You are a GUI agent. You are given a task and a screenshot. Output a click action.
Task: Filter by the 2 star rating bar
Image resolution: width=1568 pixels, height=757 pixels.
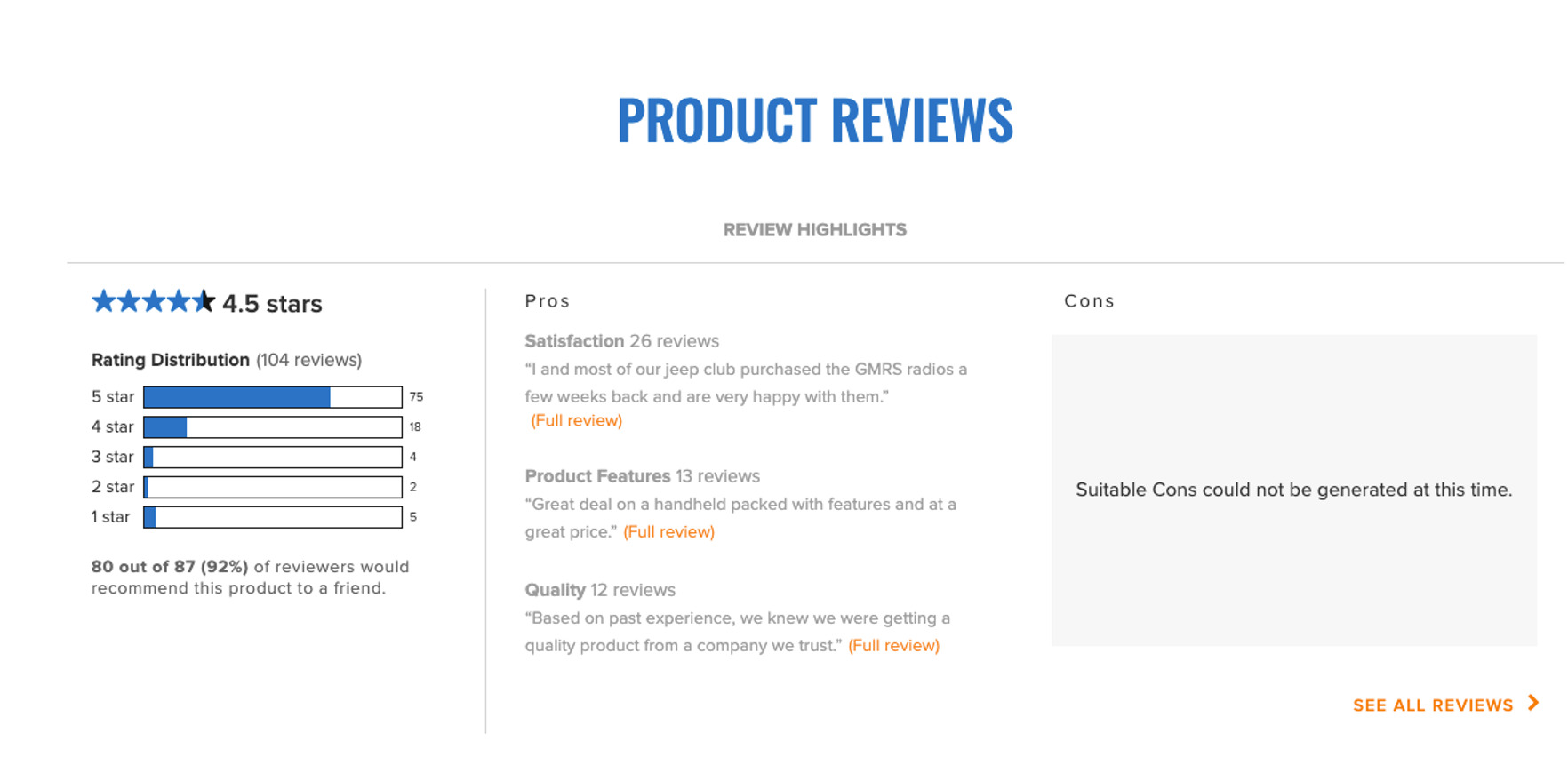pos(272,487)
